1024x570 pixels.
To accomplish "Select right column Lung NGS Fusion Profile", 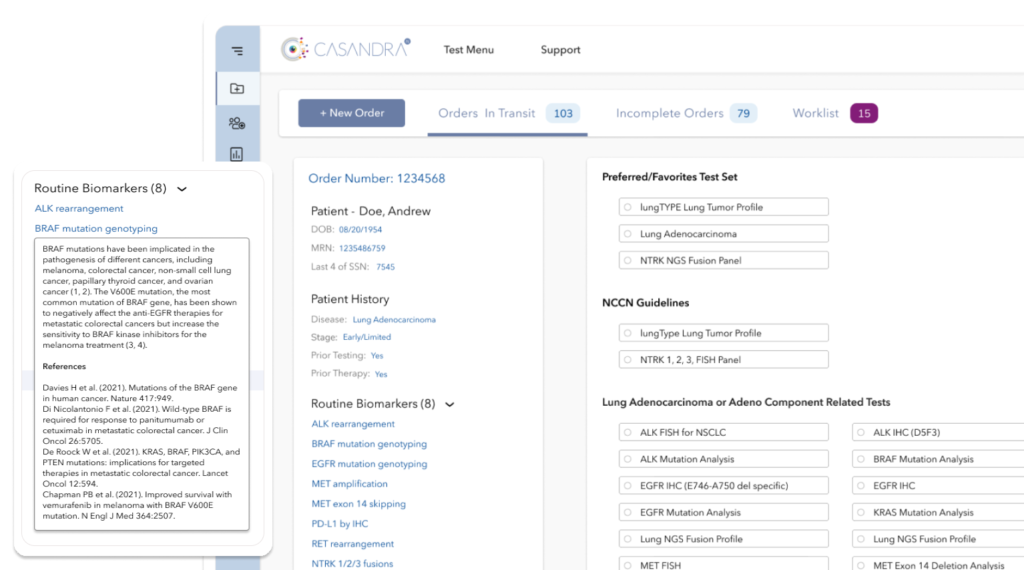I will [x=938, y=539].
